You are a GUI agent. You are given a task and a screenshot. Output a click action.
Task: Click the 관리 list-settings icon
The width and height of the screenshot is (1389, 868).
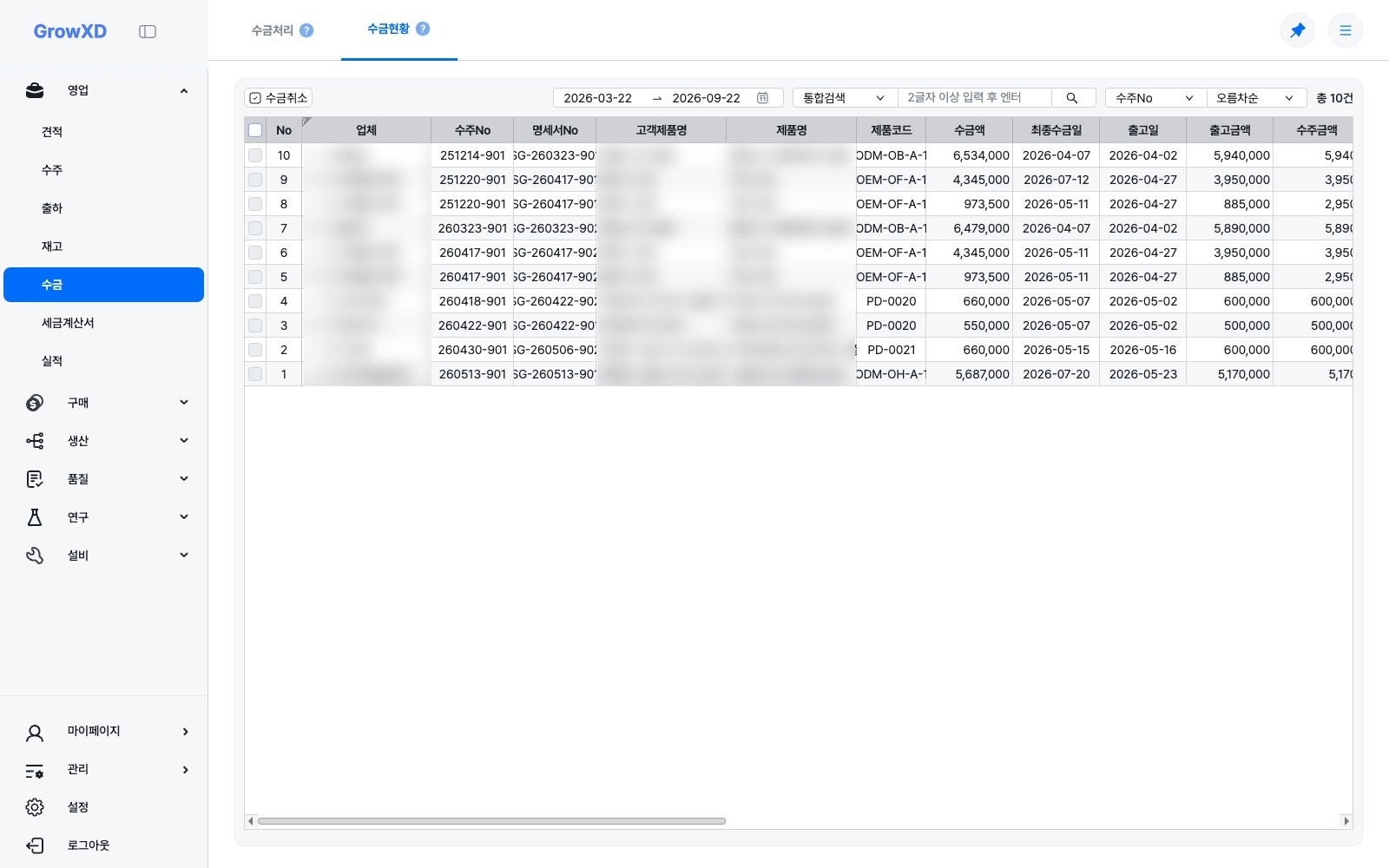[35, 770]
